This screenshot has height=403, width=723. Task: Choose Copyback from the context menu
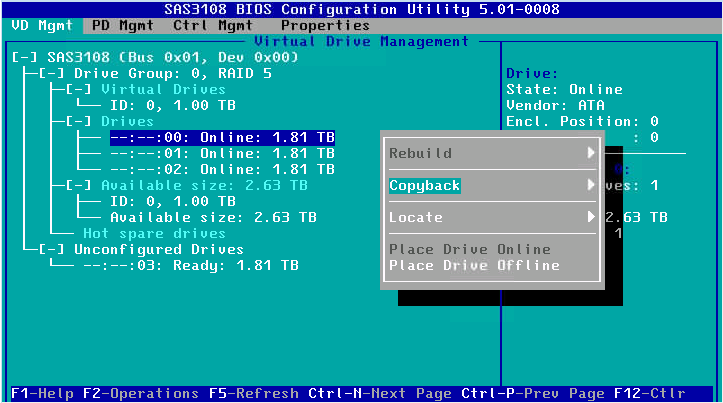click(425, 185)
